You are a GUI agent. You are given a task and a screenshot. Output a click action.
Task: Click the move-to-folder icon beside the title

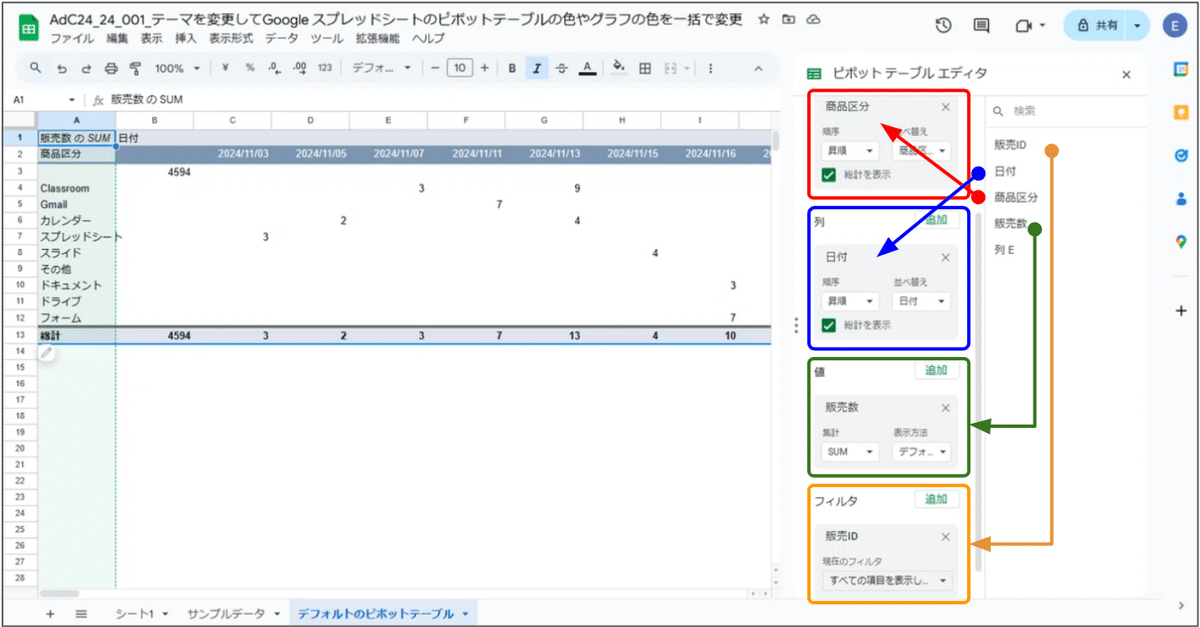[789, 19]
